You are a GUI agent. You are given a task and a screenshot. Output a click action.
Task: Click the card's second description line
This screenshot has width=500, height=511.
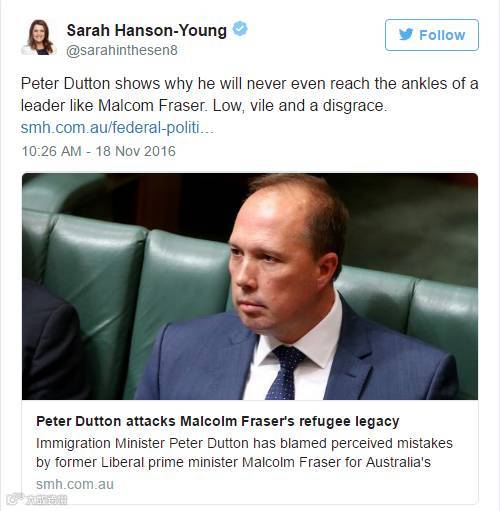pos(233,462)
